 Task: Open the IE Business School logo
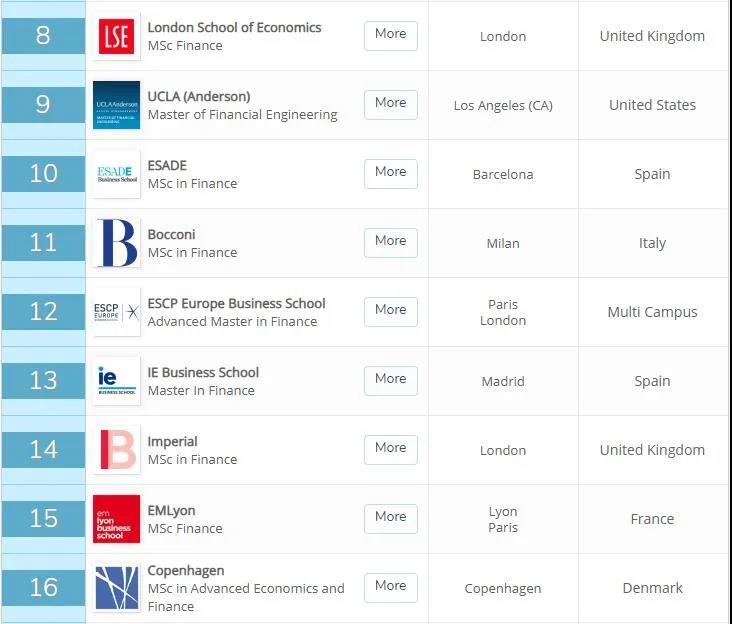116,381
